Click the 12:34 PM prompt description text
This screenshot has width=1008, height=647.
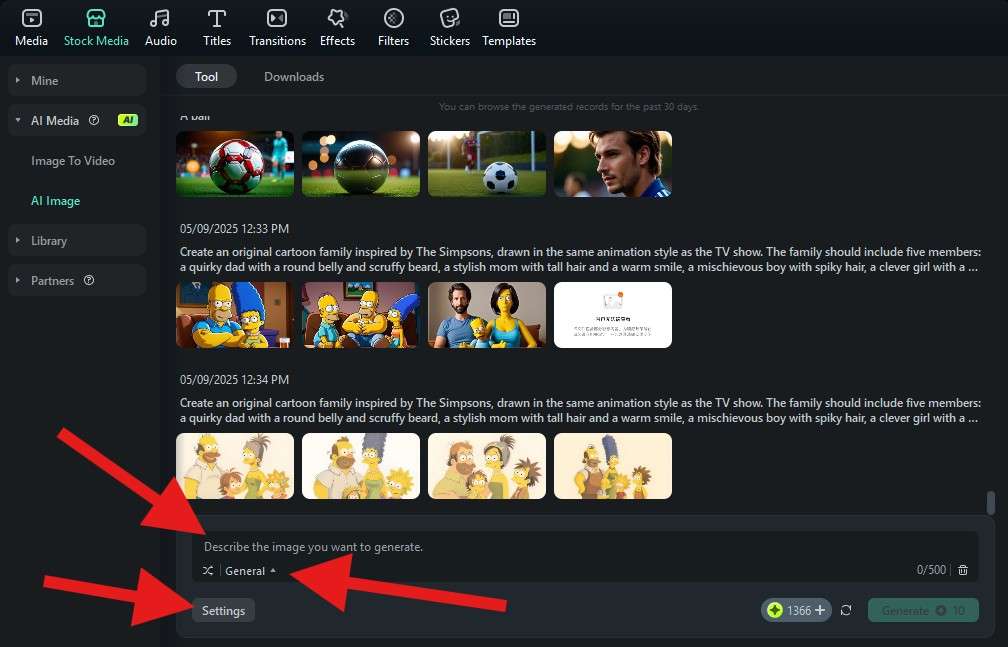coord(580,410)
